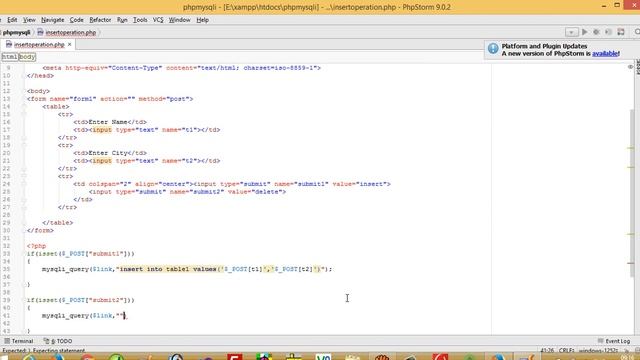Select the insertoperation.php editor tab

(x=39, y=44)
